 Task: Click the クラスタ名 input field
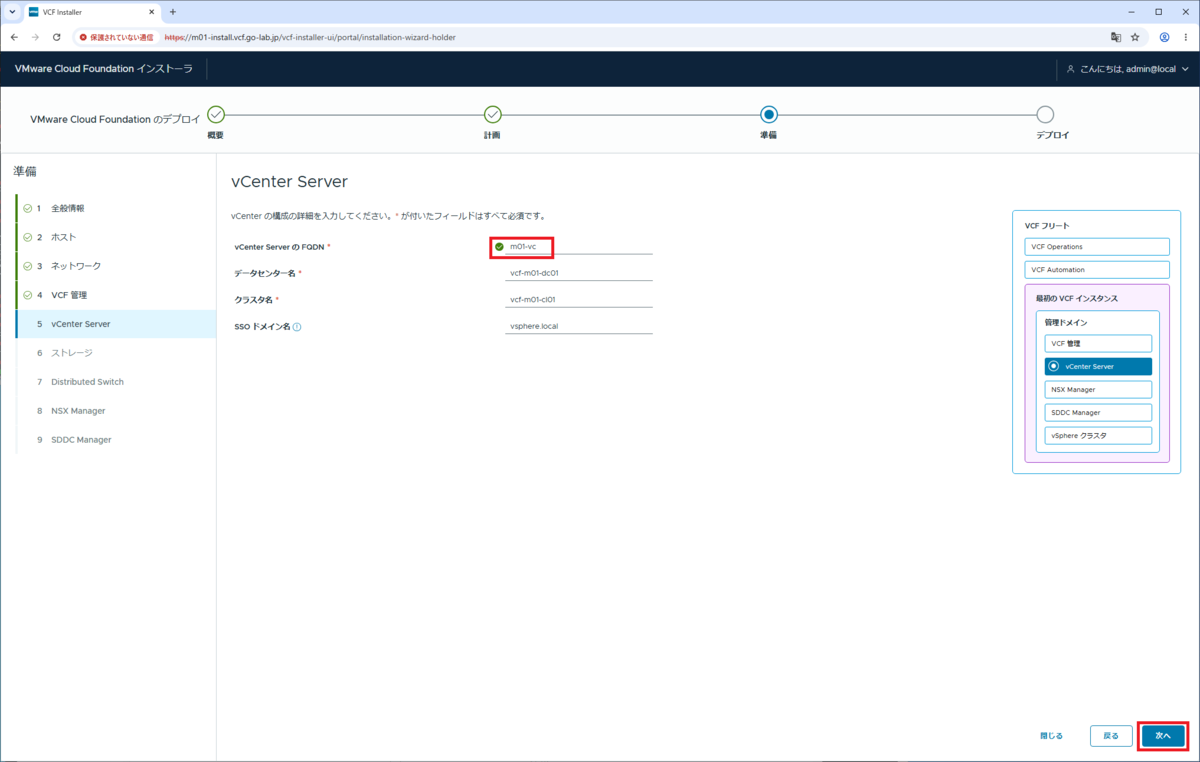pyautogui.click(x=579, y=299)
